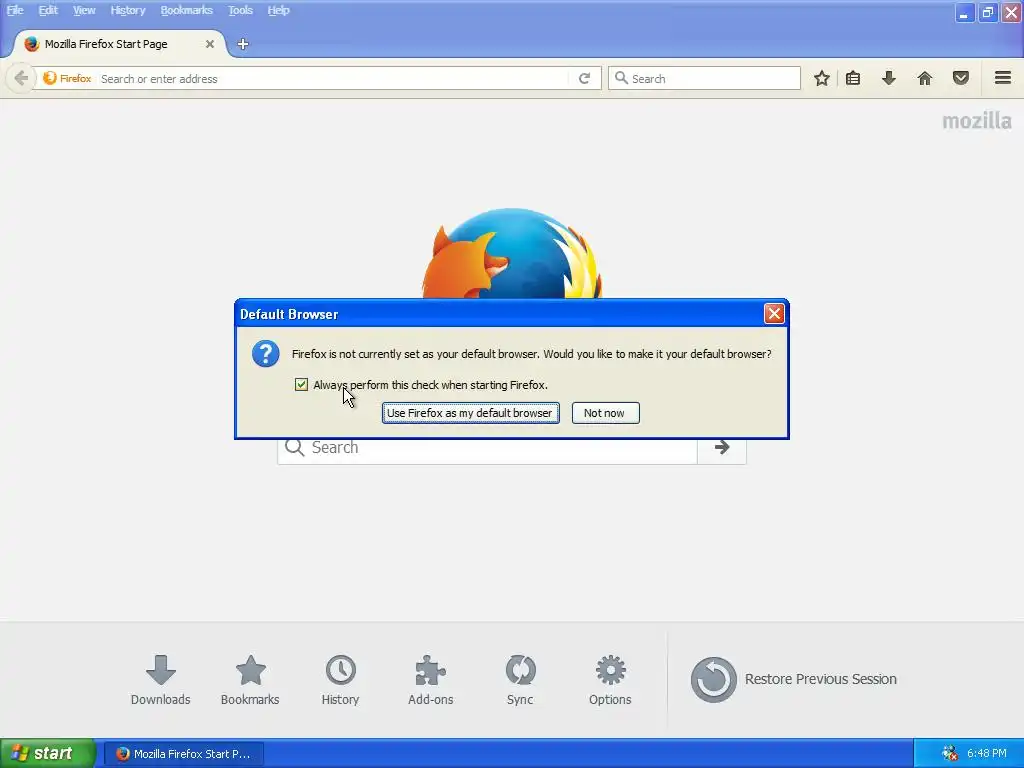Close the Default Browser dialog
Image resolution: width=1024 pixels, height=768 pixels.
(x=774, y=314)
